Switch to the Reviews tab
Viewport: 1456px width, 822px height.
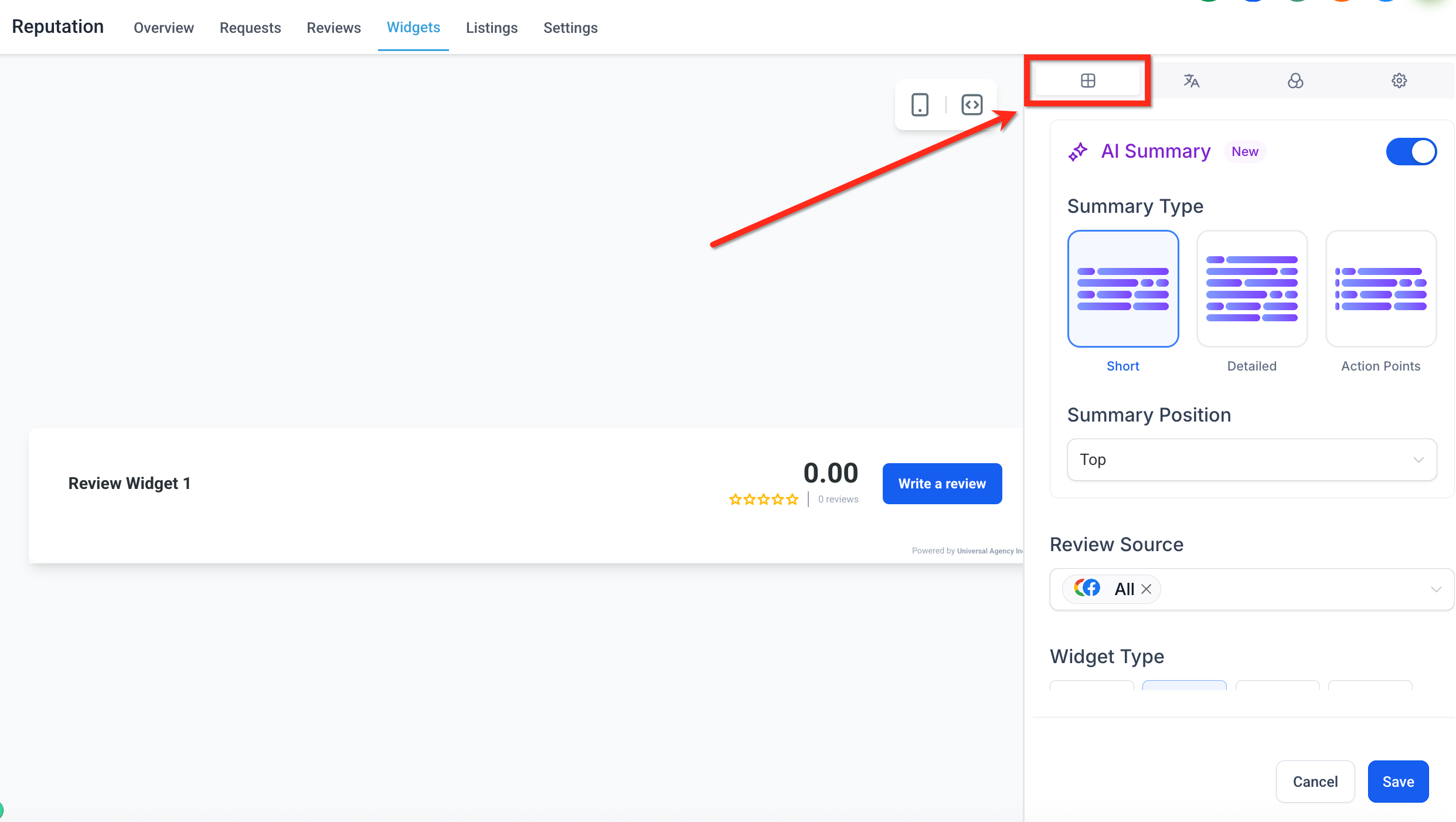[x=334, y=28]
